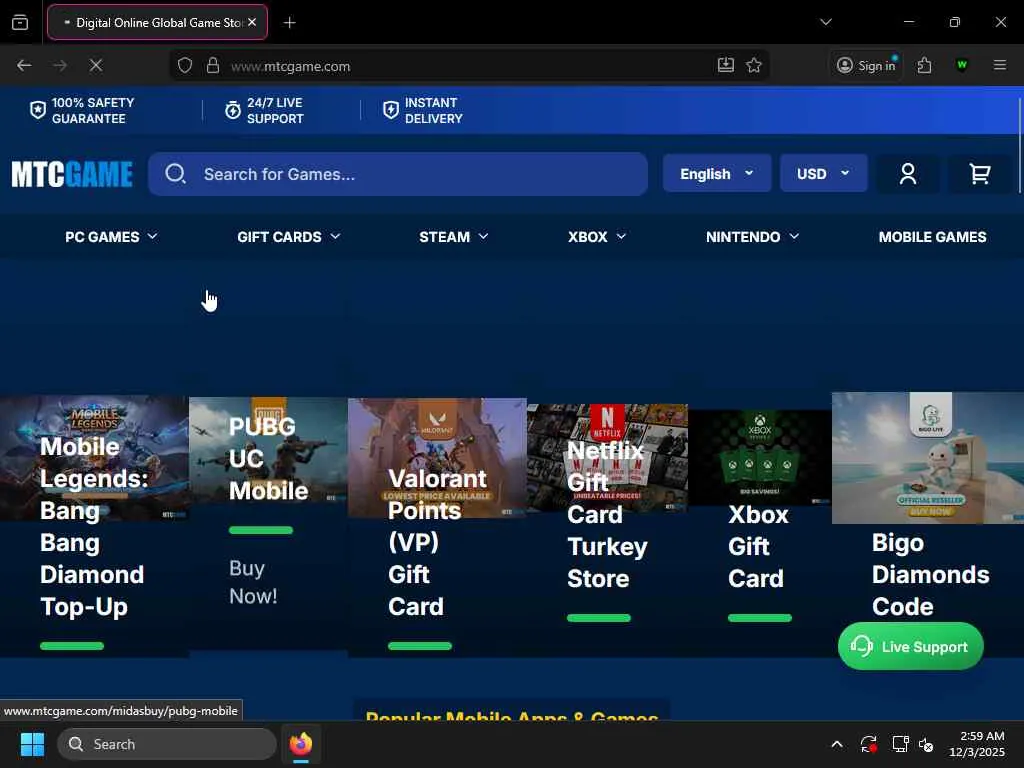
Task: Open the Firefox hamburger menu
Action: [x=999, y=65]
